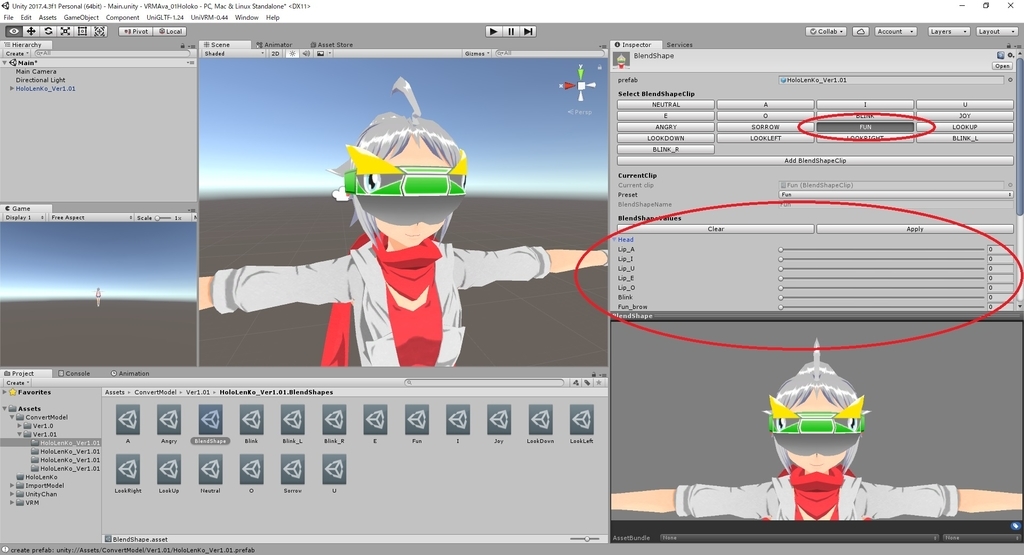This screenshot has height=555, width=1024.
Task: Toggle 2D scene view mode
Action: click(x=276, y=54)
